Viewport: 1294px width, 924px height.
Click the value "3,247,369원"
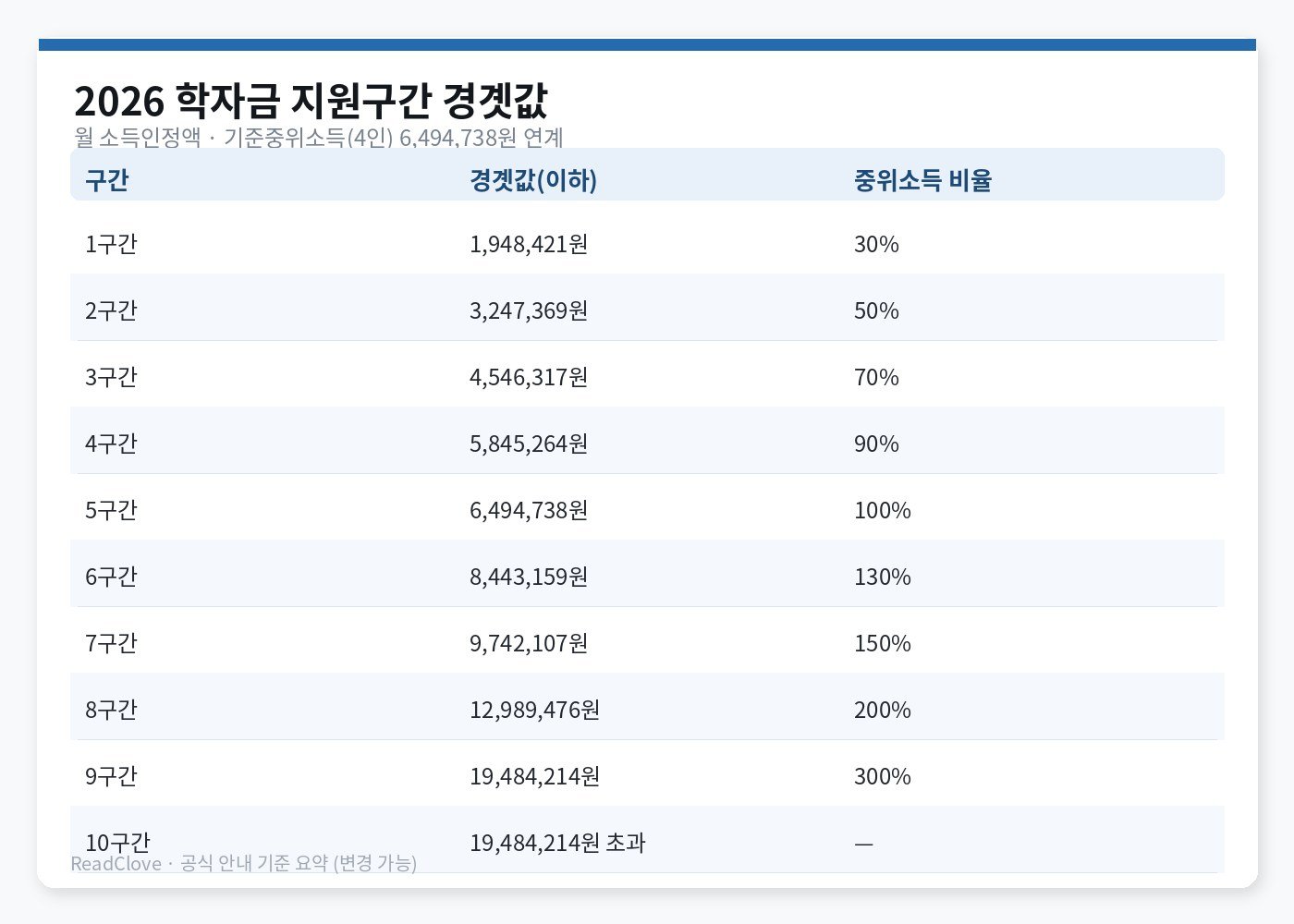(529, 310)
